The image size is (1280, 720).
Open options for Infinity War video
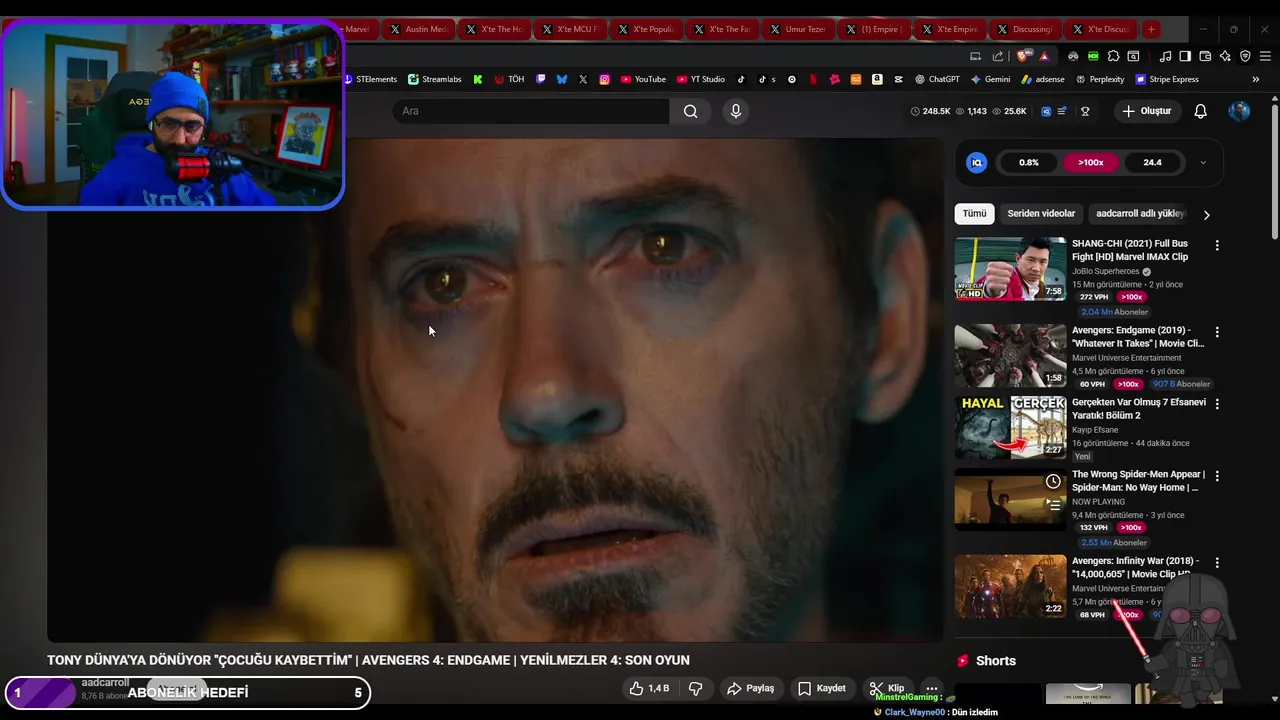(x=1217, y=563)
